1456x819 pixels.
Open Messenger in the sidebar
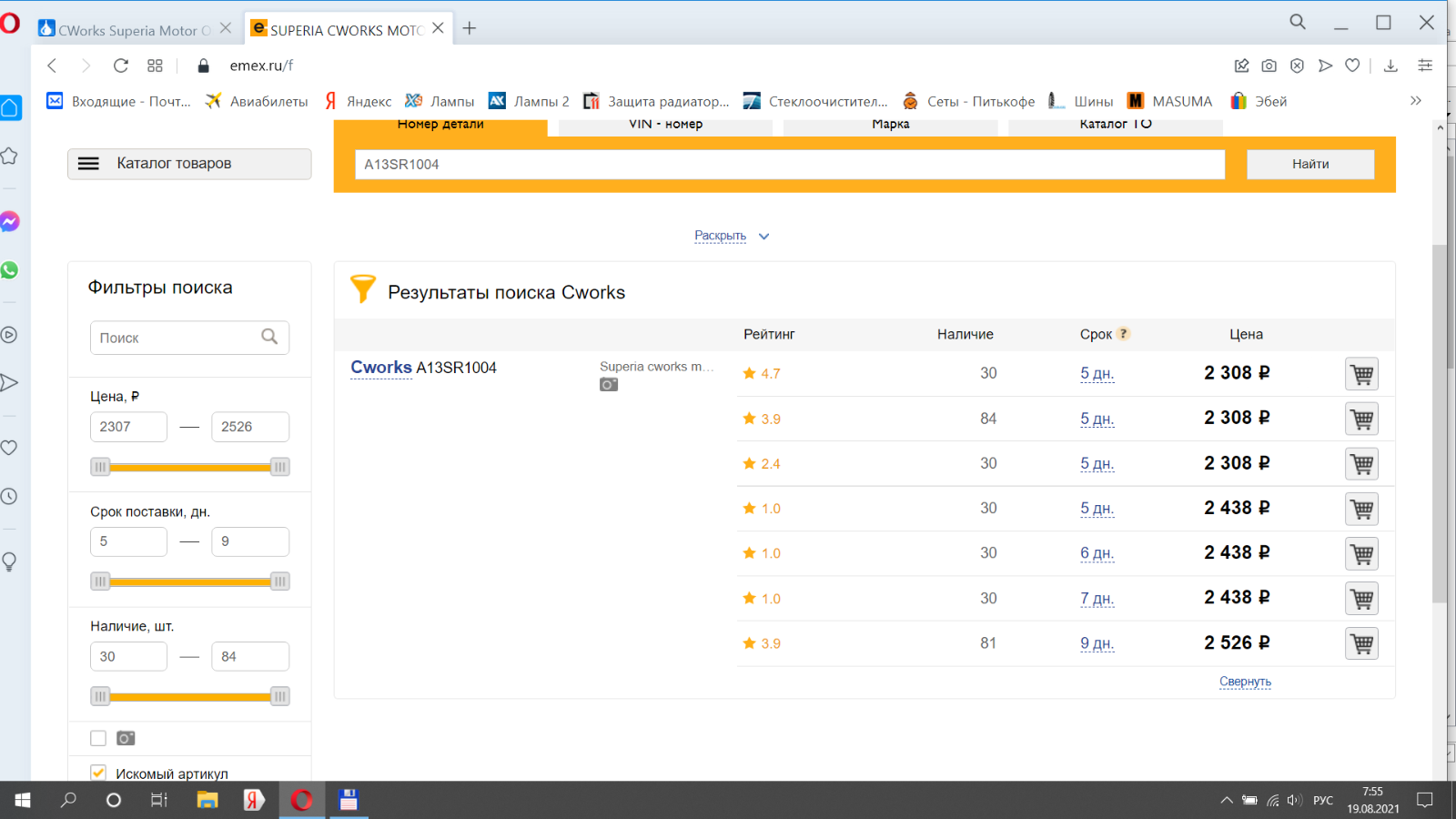point(10,221)
